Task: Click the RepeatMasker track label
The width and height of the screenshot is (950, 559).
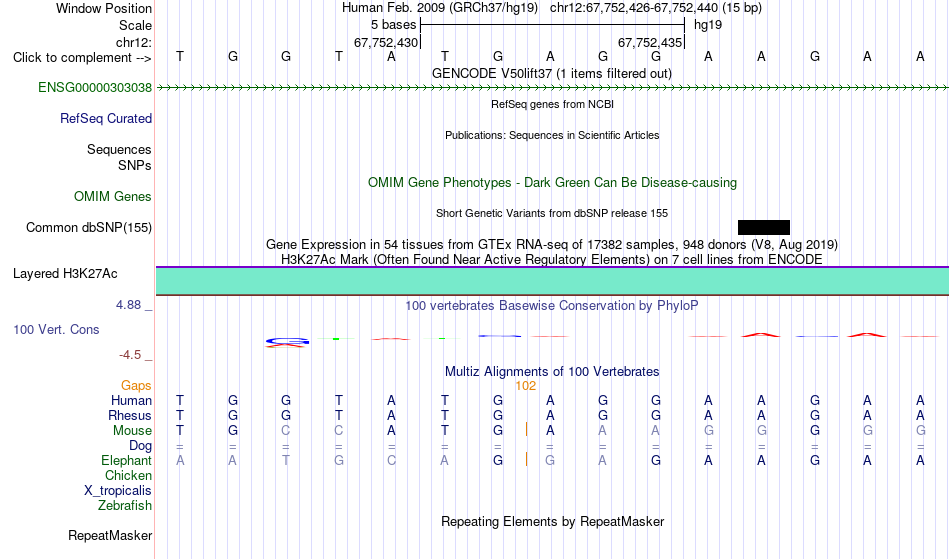Action: (110, 536)
